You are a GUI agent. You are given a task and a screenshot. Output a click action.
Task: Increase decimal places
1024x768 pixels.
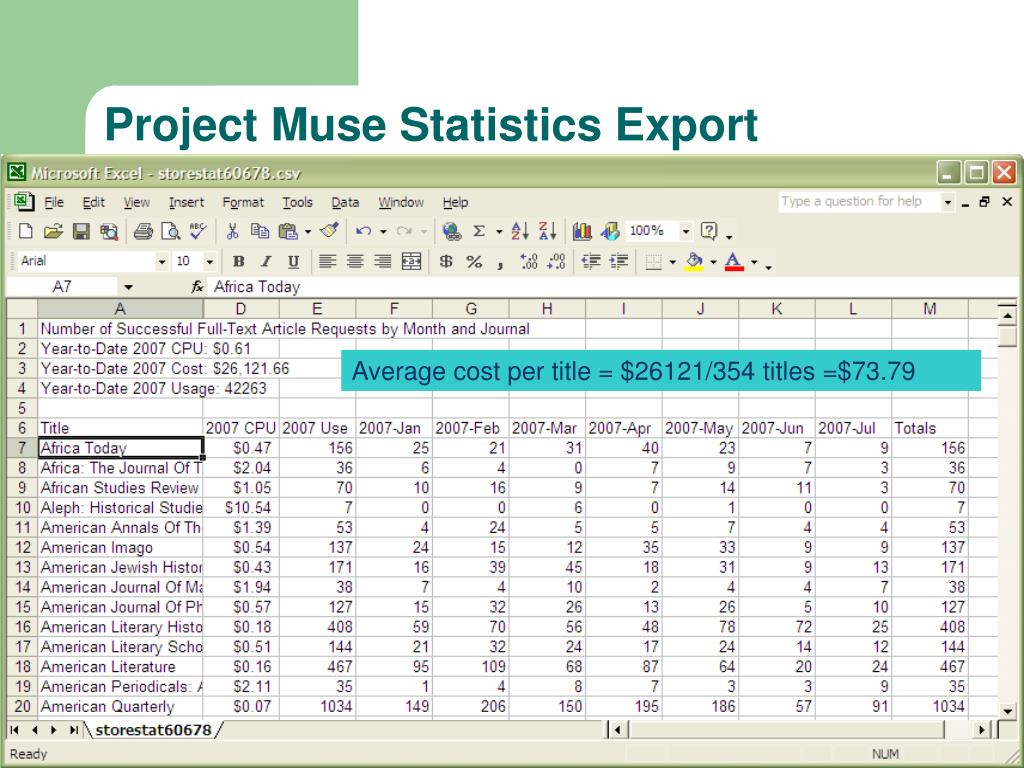tap(528, 262)
